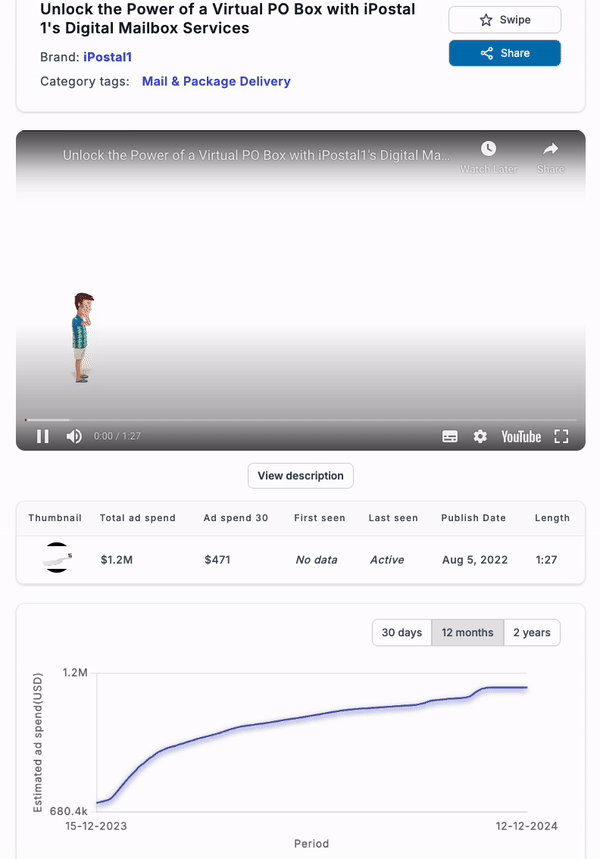The width and height of the screenshot is (600, 859).
Task: Click the No data first seen cell
Action: point(317,560)
